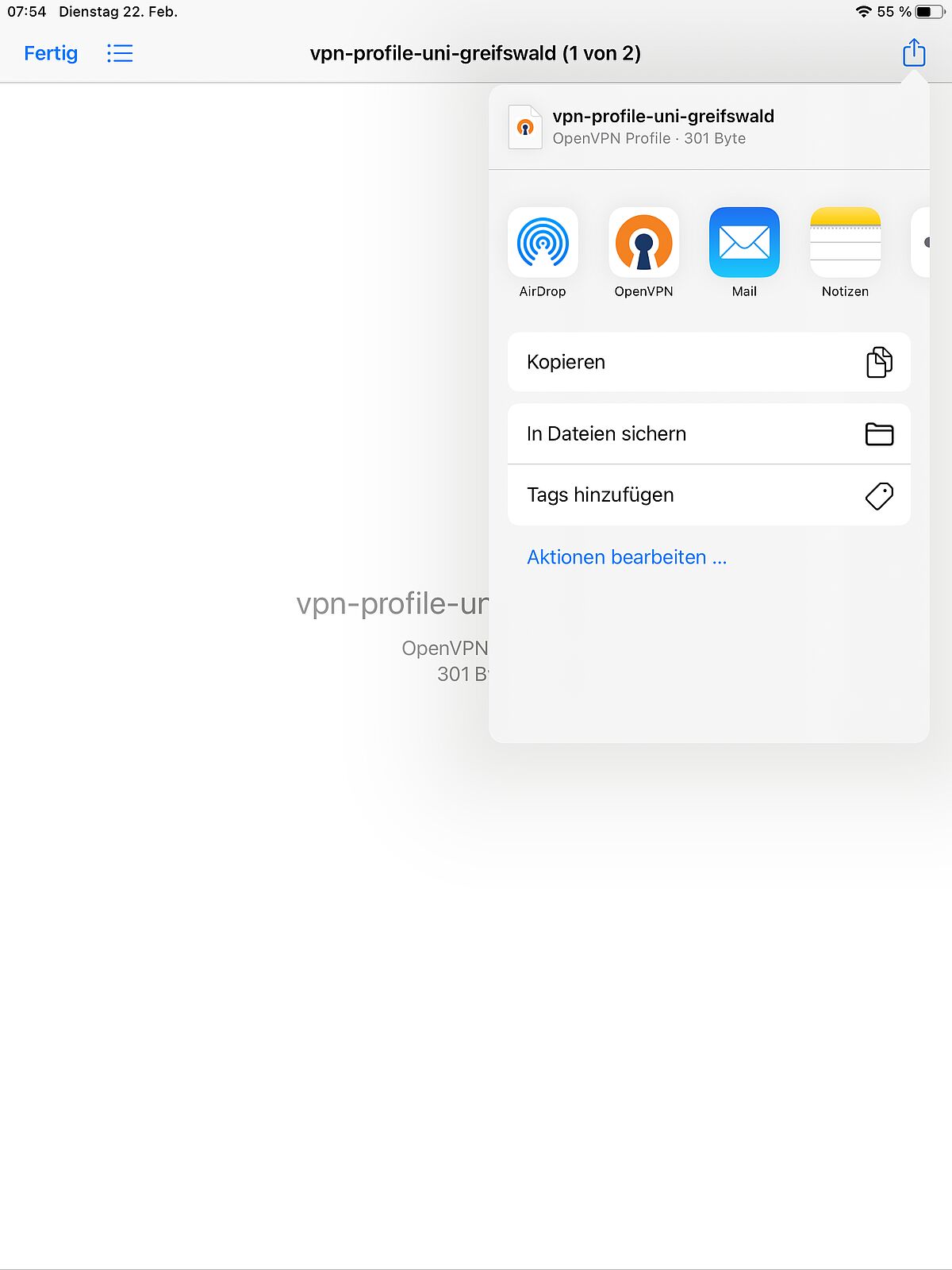Choose In Dateien sichern

tap(708, 434)
